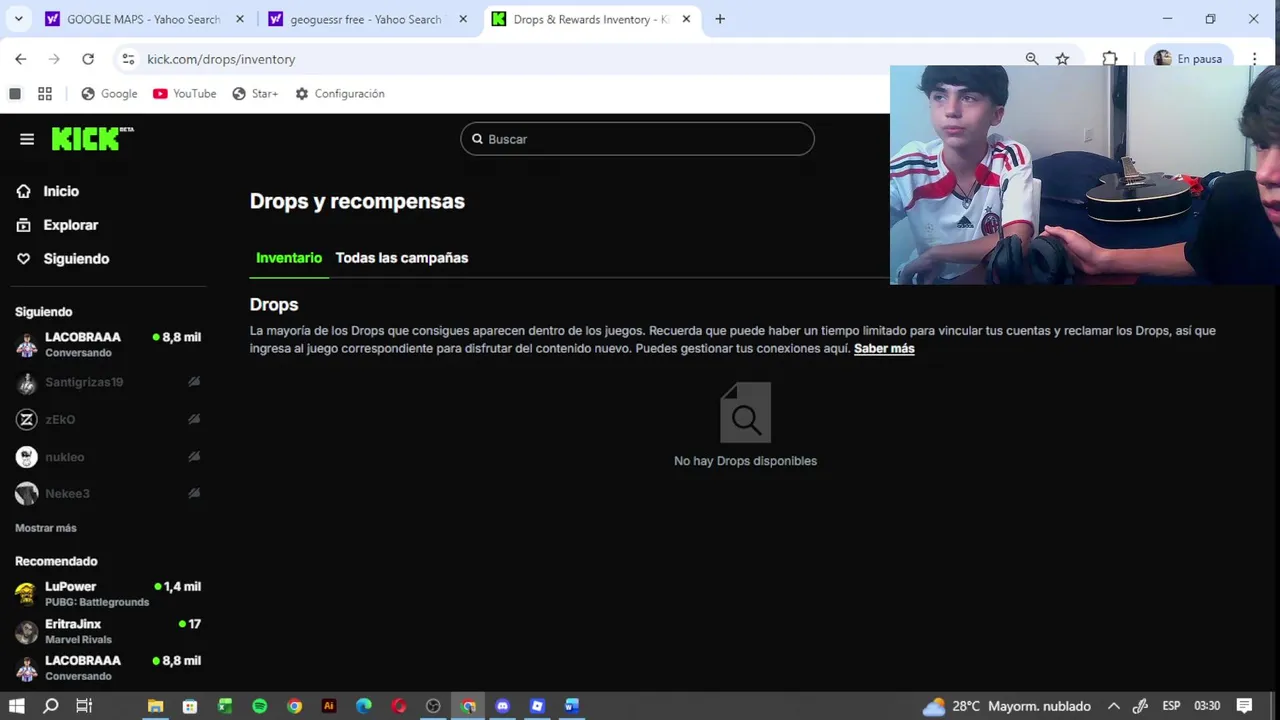The image size is (1280, 720).
Task: Follow the Saber más link
Action: coord(884,348)
